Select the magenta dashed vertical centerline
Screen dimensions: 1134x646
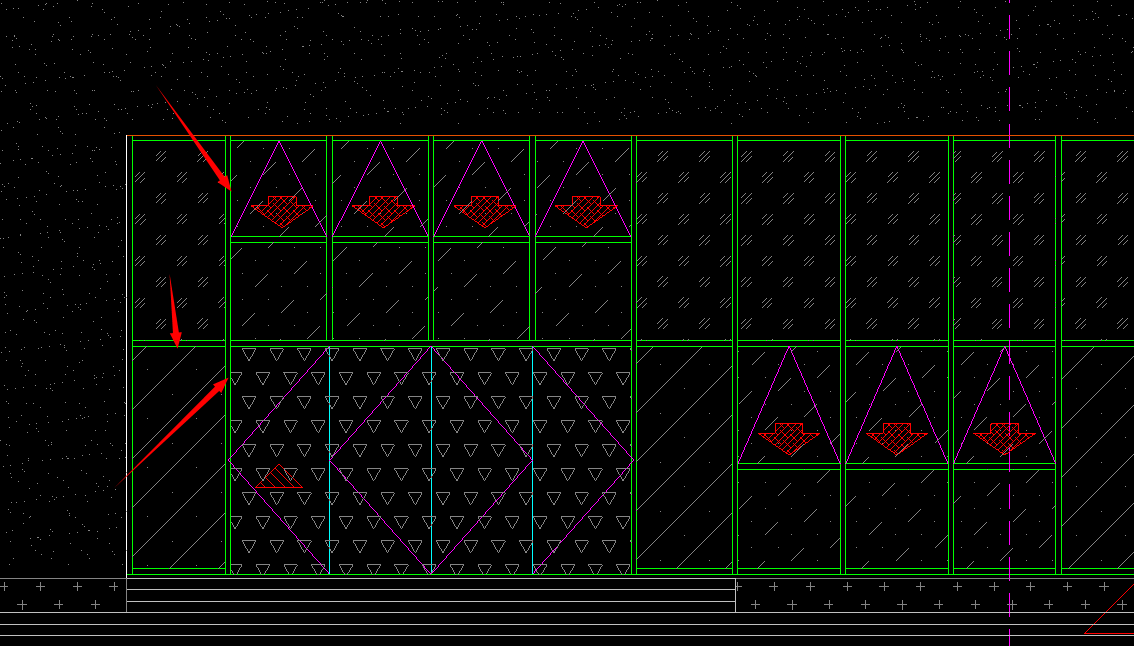click(x=1010, y=323)
